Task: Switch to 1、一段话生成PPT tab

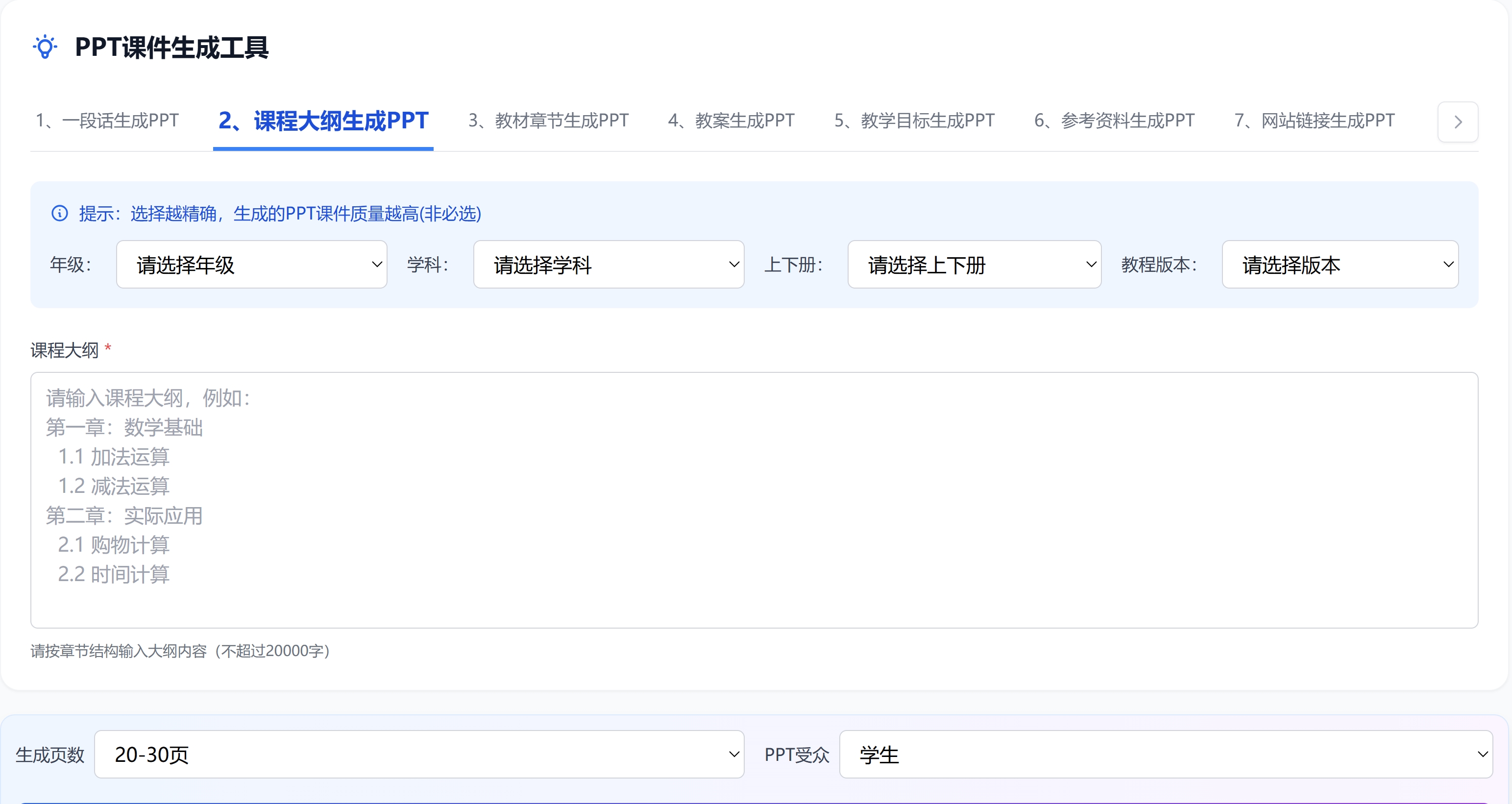Action: tap(107, 121)
